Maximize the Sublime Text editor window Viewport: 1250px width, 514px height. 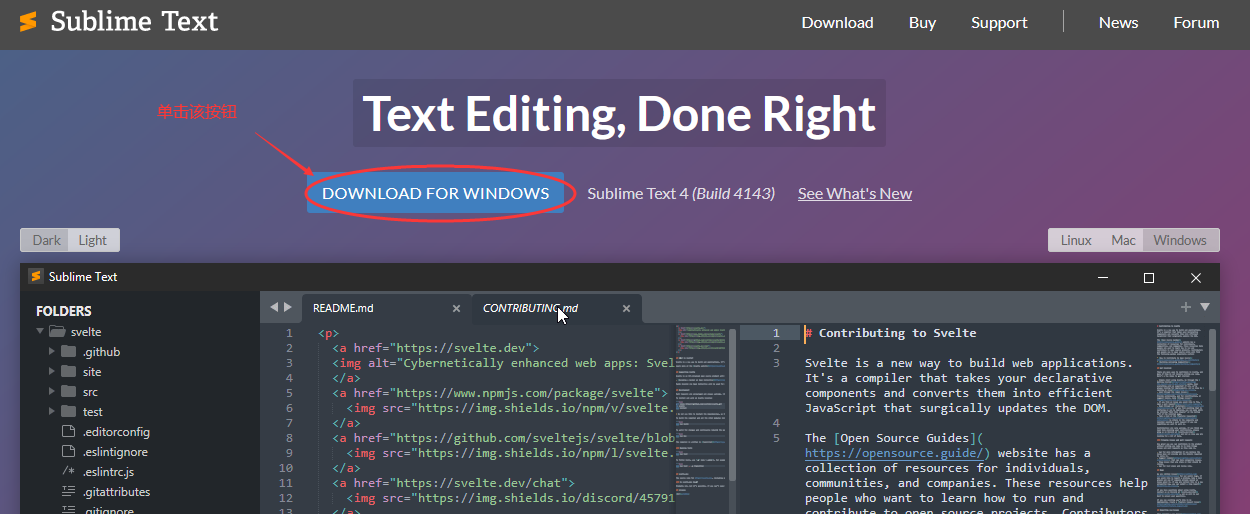coord(1149,277)
